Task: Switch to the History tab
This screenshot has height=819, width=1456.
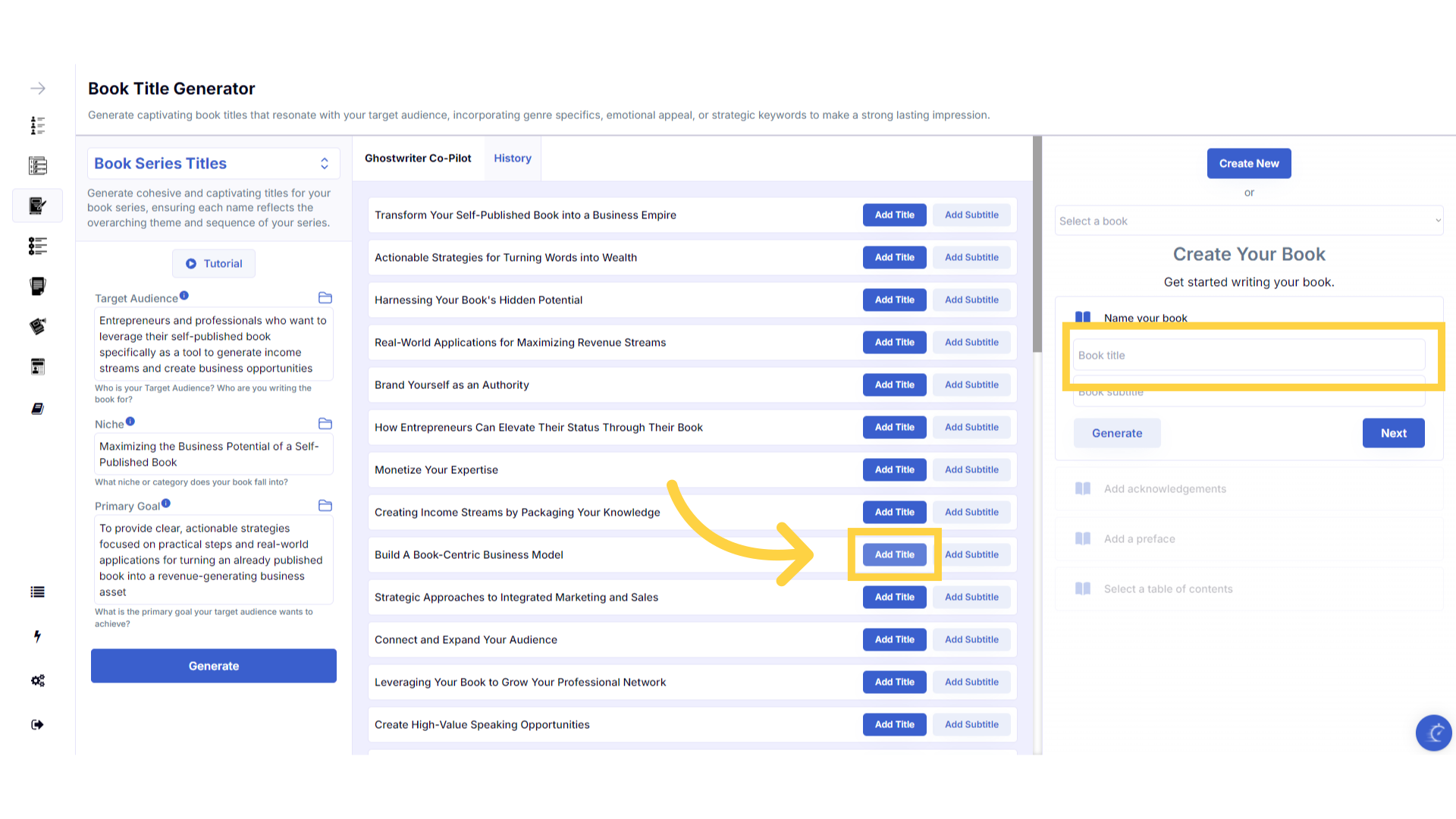Action: click(513, 158)
